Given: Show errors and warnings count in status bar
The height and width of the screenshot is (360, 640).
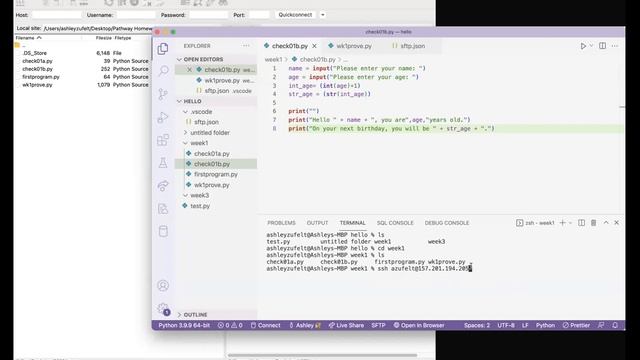Looking at the screenshot, I should point(230,325).
